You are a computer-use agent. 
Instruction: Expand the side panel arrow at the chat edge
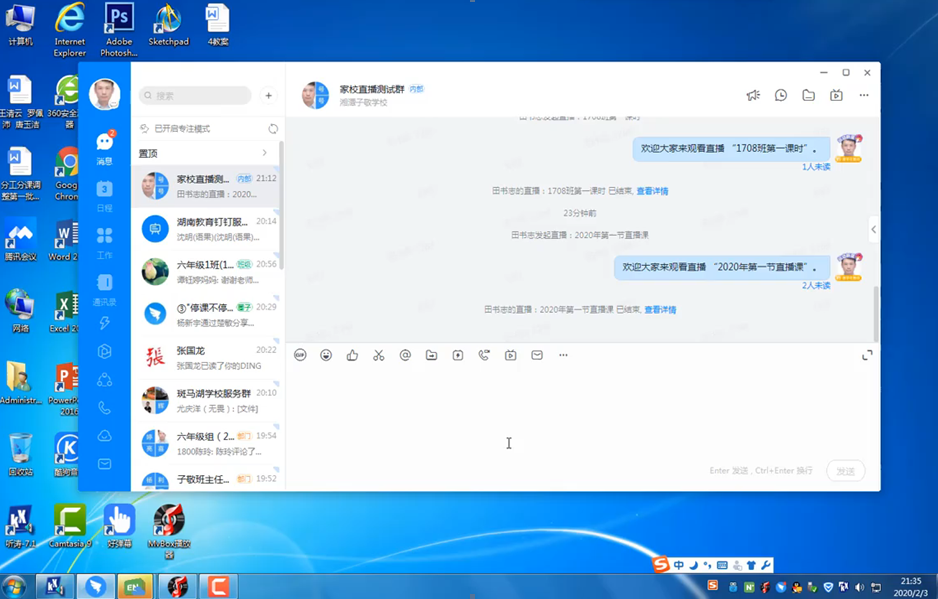tap(873, 229)
